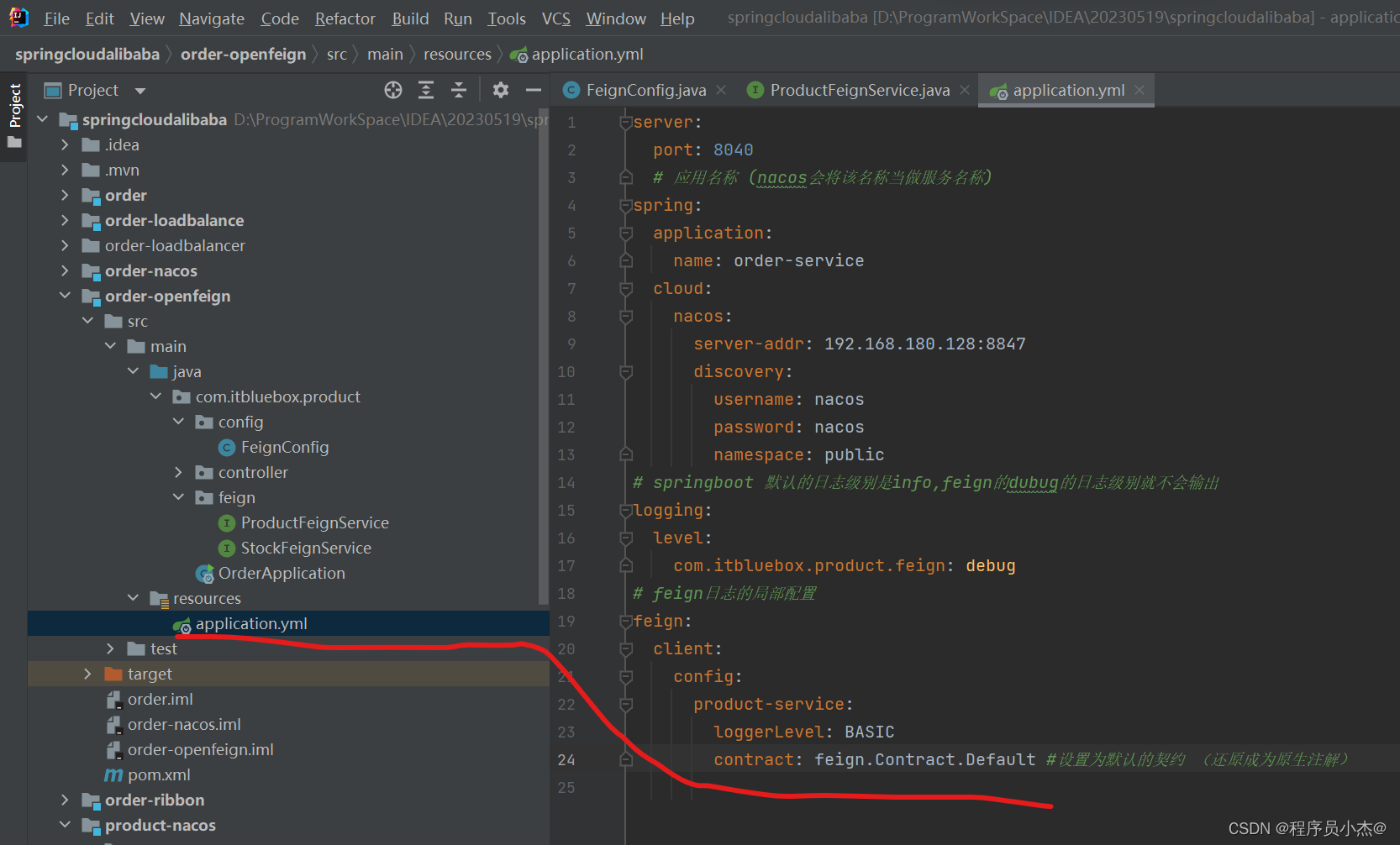Image resolution: width=1400 pixels, height=845 pixels.
Task: Open the Run menu
Action: point(458,18)
